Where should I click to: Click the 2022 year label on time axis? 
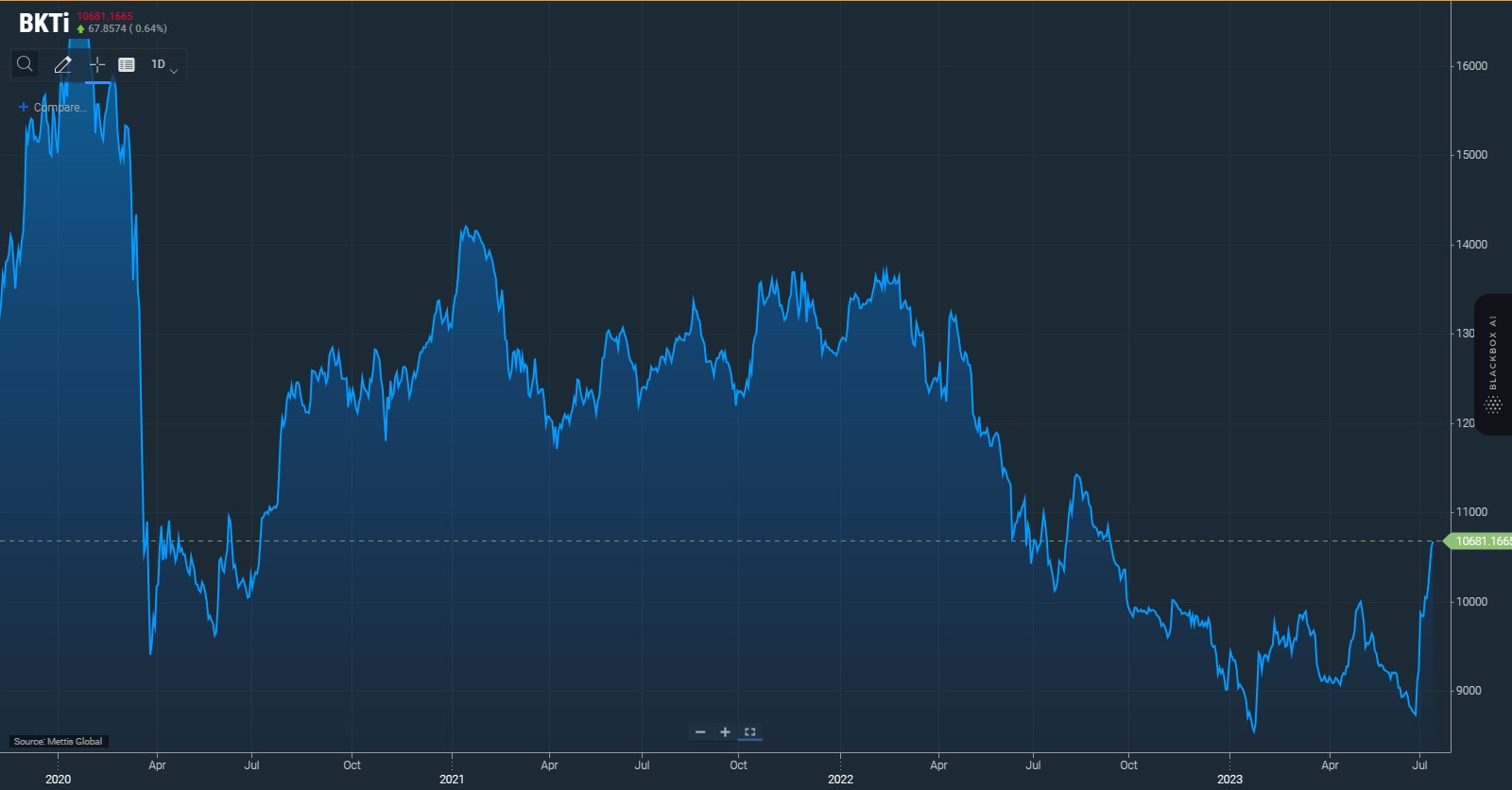[x=840, y=779]
